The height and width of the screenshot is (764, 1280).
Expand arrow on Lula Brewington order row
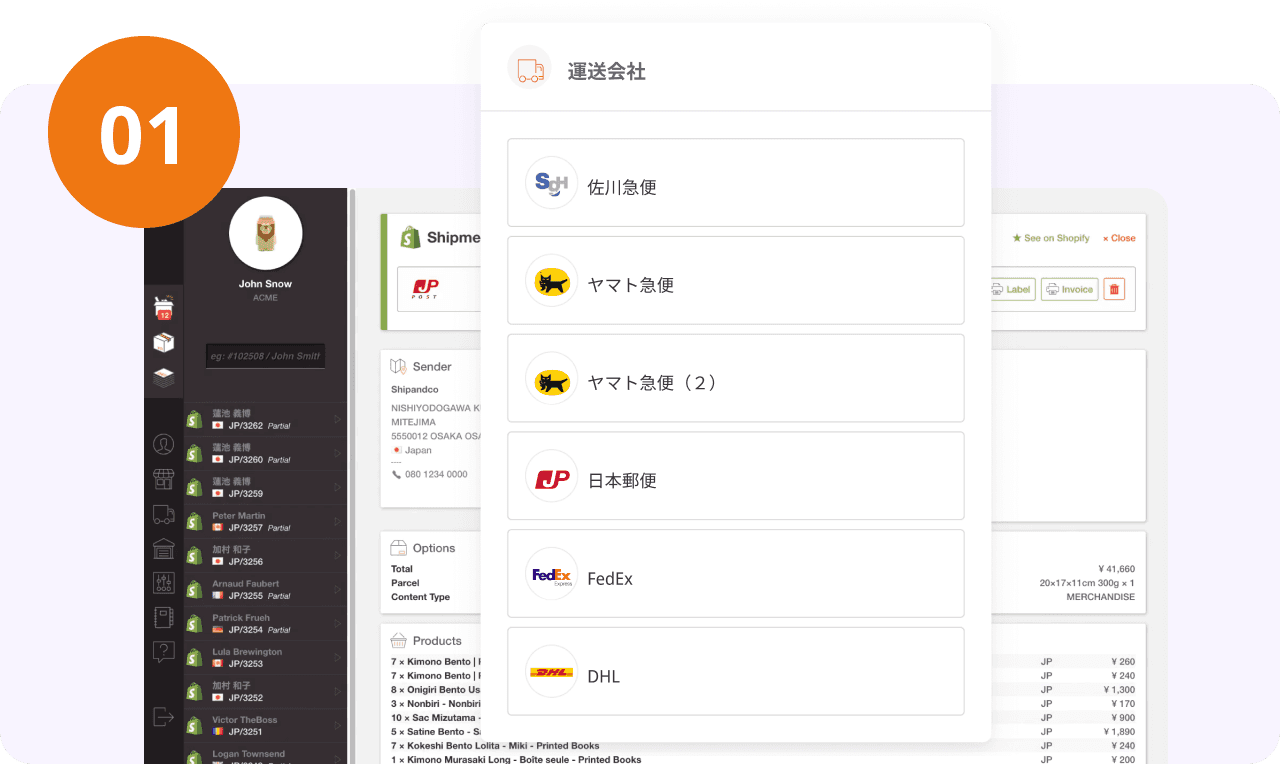(337, 657)
